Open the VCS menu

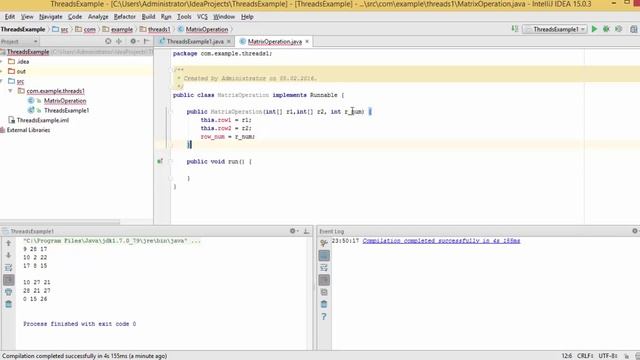pyautogui.click(x=202, y=17)
